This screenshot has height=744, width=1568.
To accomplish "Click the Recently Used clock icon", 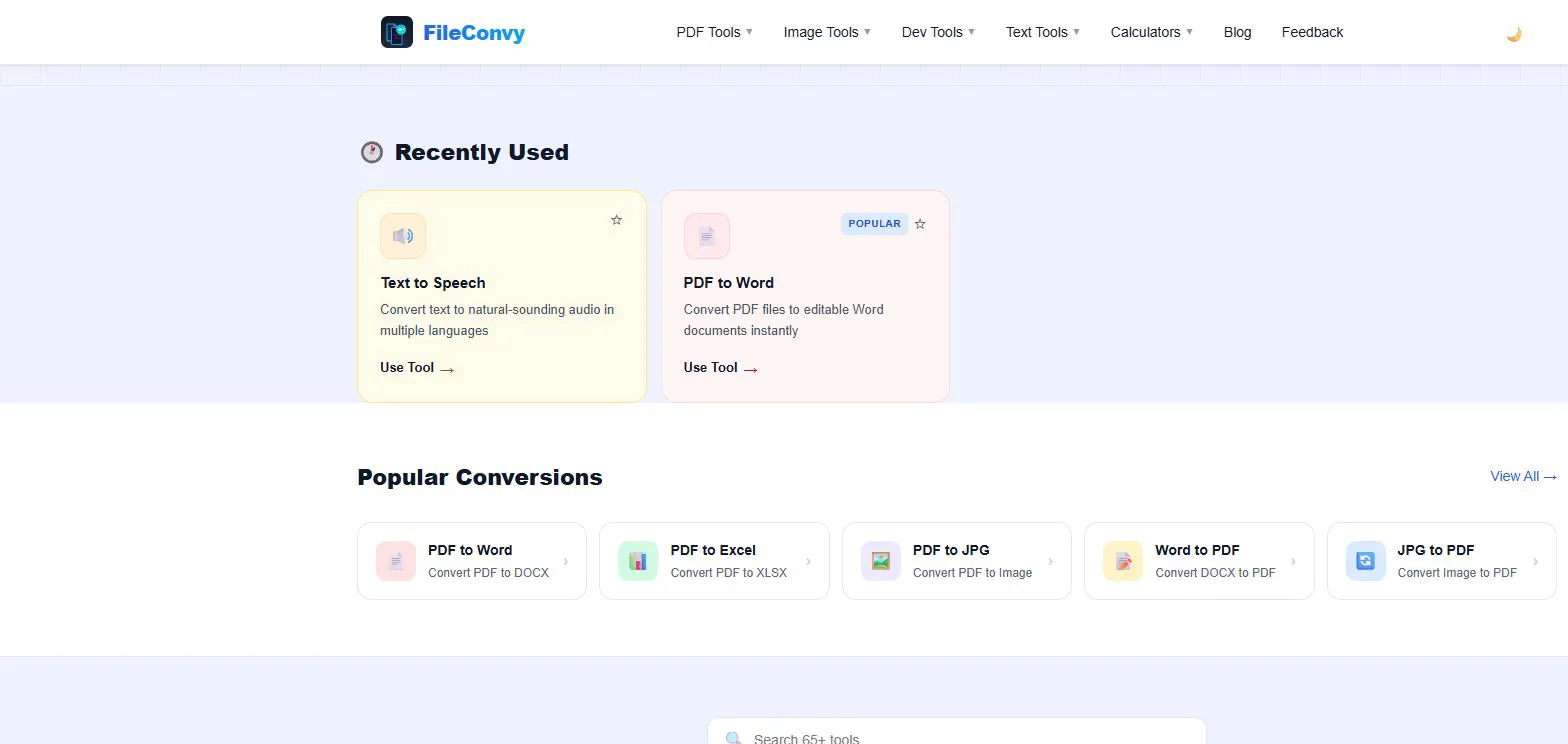I will pos(372,152).
